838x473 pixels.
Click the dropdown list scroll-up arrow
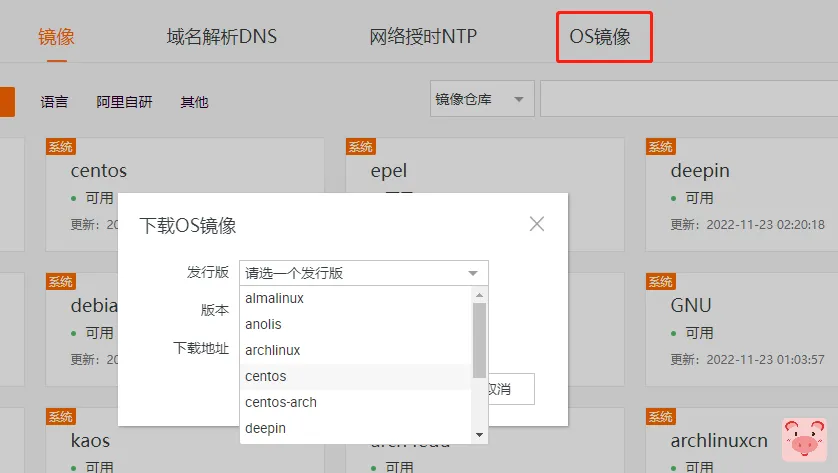(479, 295)
